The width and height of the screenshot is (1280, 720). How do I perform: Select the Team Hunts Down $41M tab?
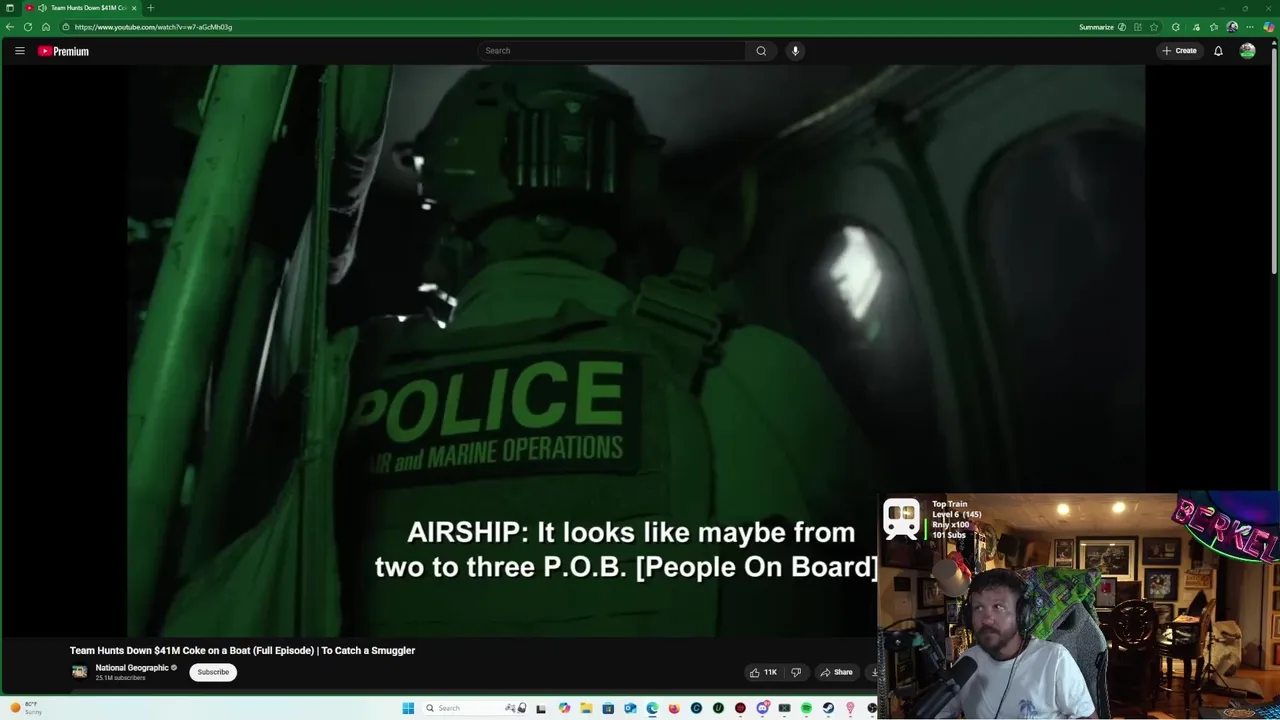[82, 8]
